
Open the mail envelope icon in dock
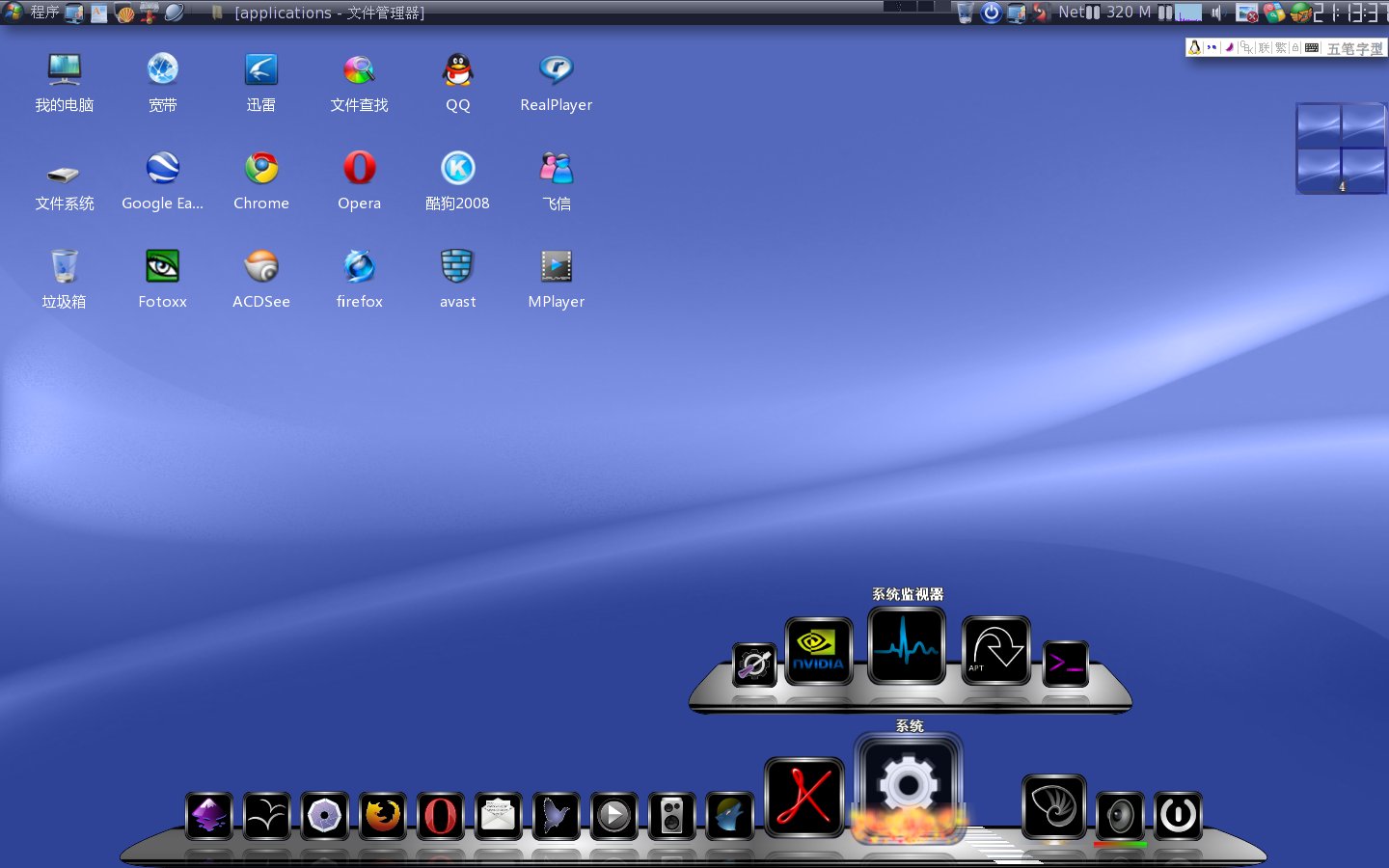pyautogui.click(x=499, y=816)
